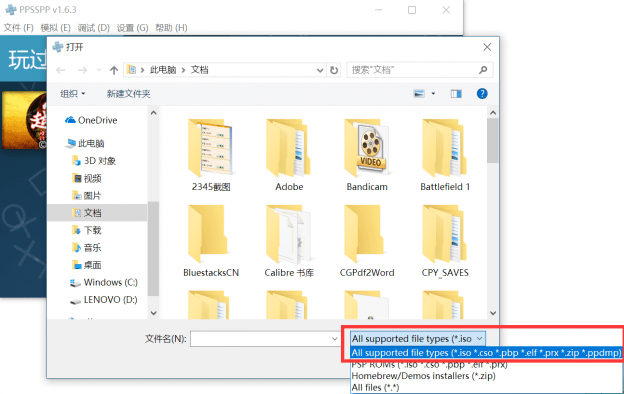Open the 帮助 (H) menu in PPSSPP
The height and width of the screenshot is (394, 624).
tap(171, 28)
